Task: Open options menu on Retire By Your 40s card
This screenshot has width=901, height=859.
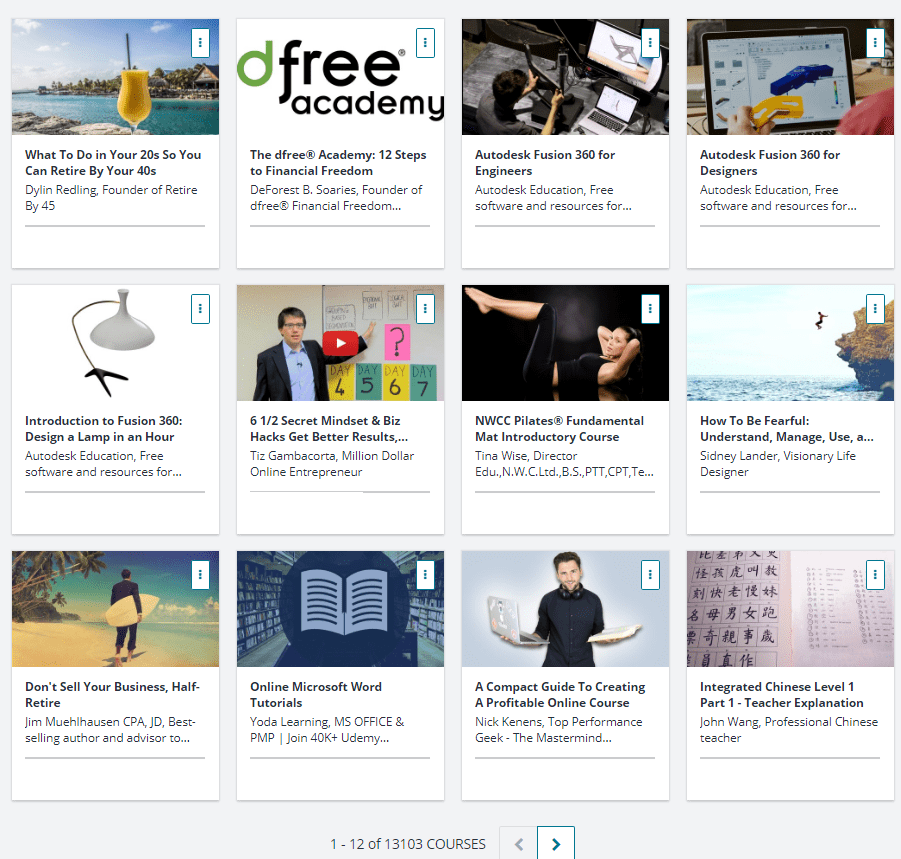Action: pyautogui.click(x=200, y=43)
